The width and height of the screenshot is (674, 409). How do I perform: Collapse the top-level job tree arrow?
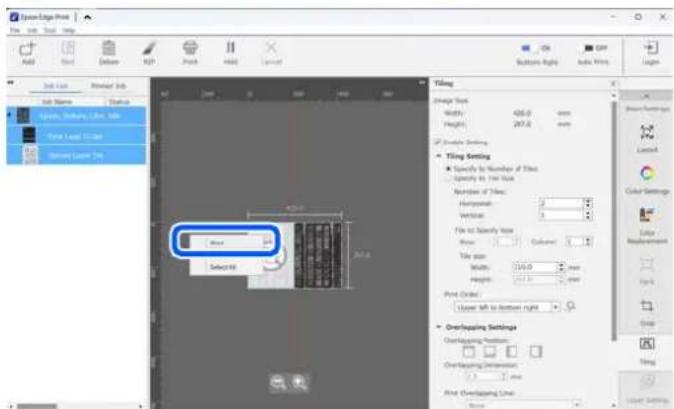9,115
